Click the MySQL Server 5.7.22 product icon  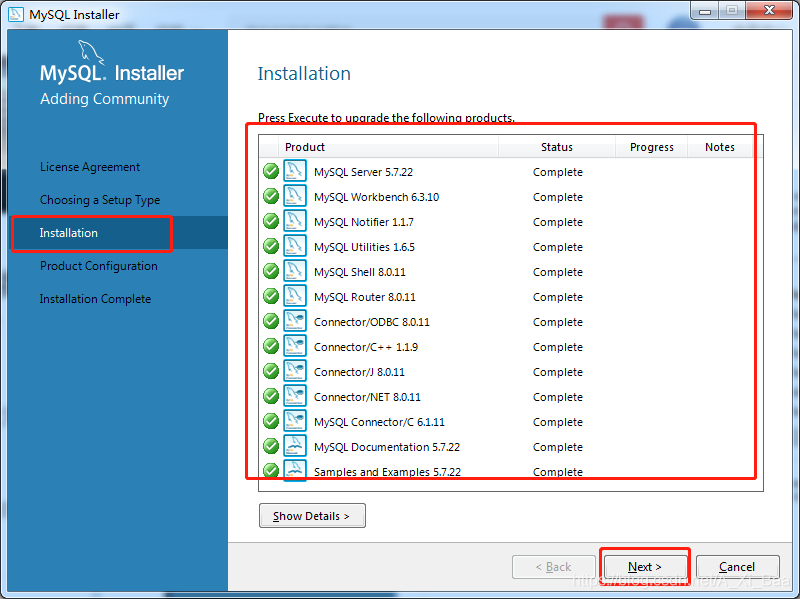click(x=295, y=171)
